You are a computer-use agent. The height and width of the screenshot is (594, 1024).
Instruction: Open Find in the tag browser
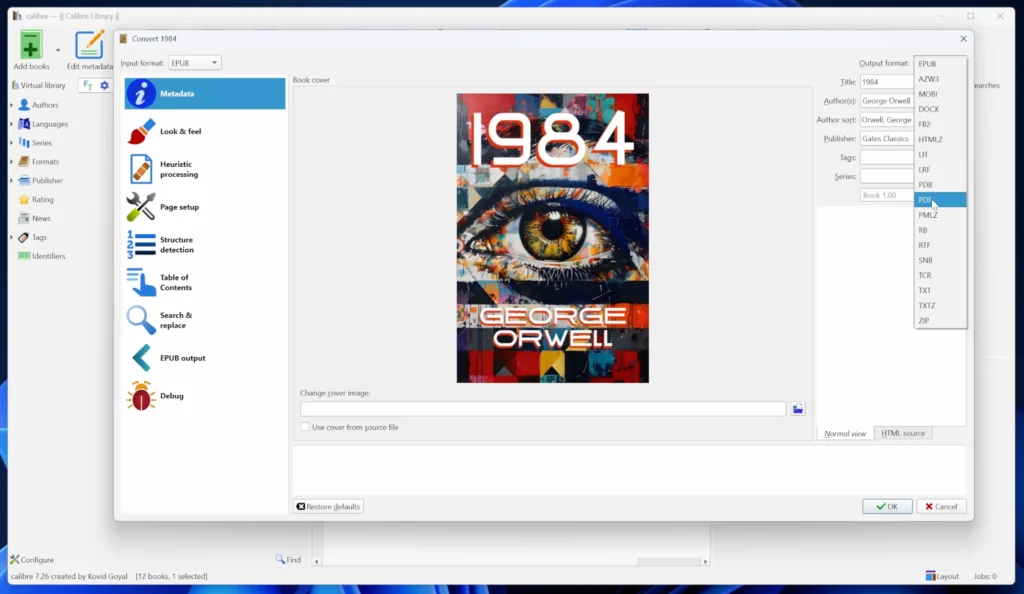click(x=288, y=559)
